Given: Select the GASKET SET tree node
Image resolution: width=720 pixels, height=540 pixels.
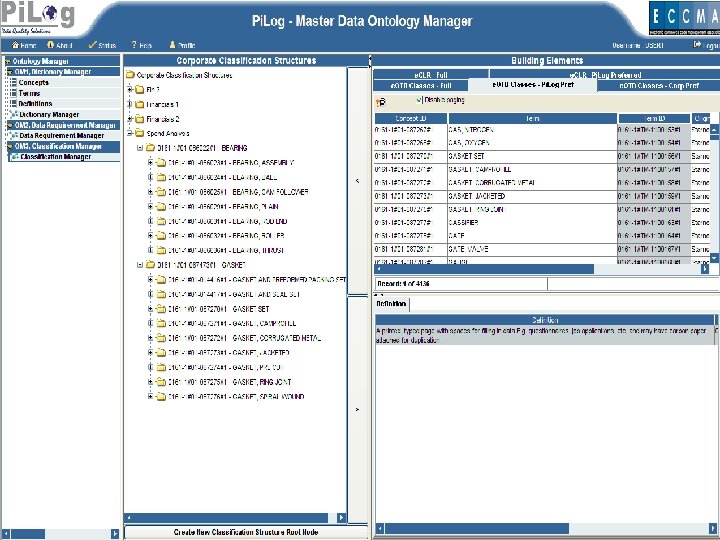Looking at the screenshot, I should point(219,309).
